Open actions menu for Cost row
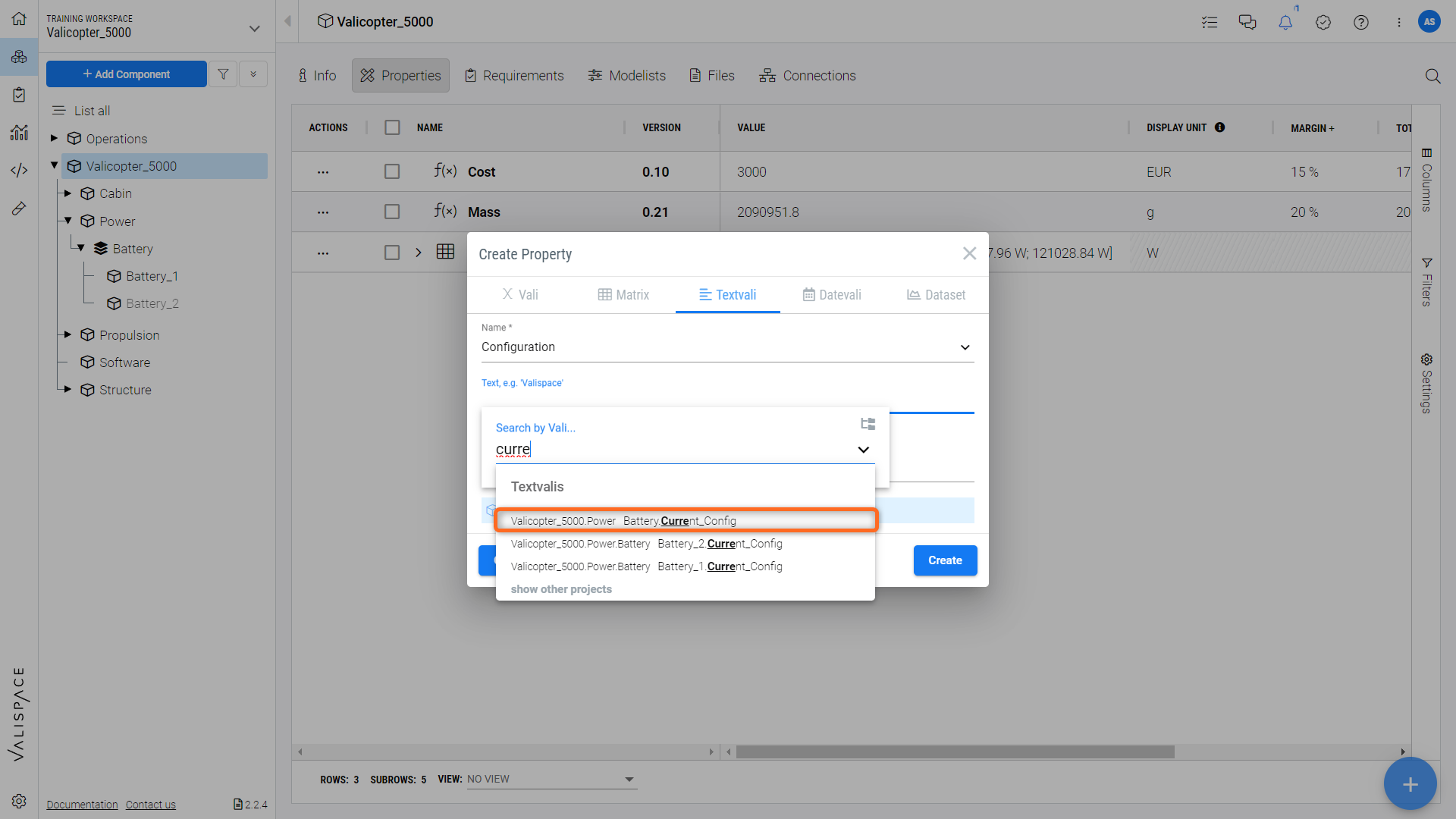This screenshot has height=819, width=1456. click(323, 172)
